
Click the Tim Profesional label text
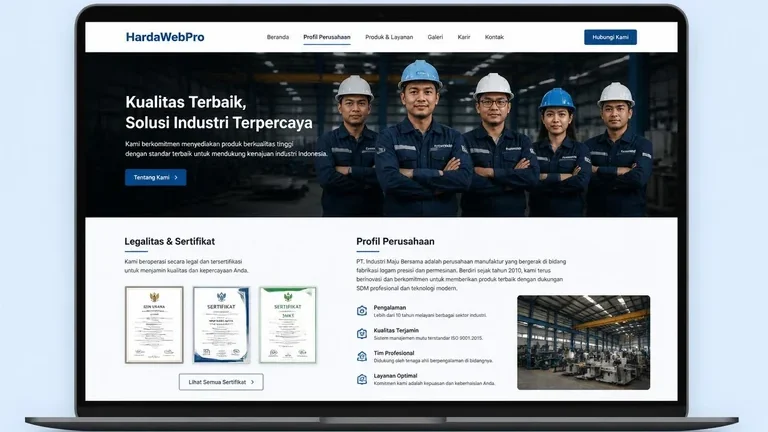(x=394, y=353)
